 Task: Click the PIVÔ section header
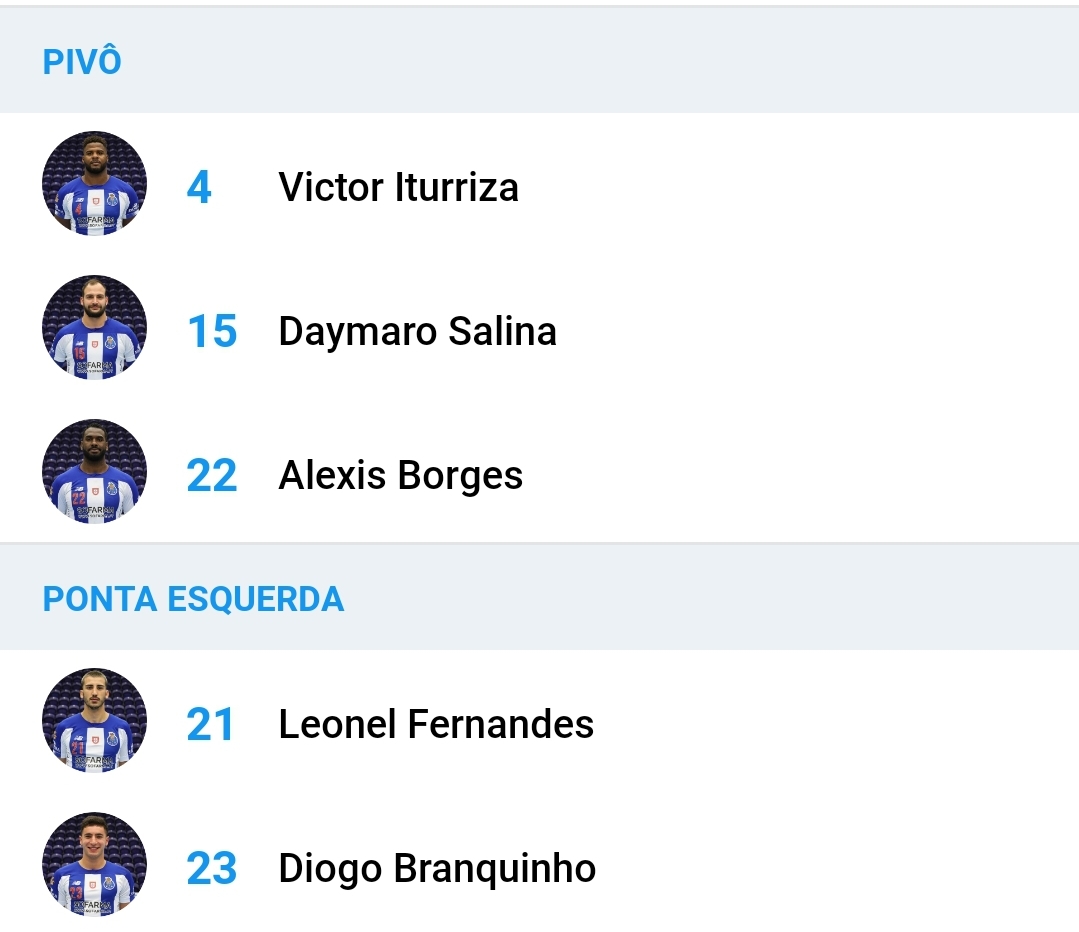[540, 61]
